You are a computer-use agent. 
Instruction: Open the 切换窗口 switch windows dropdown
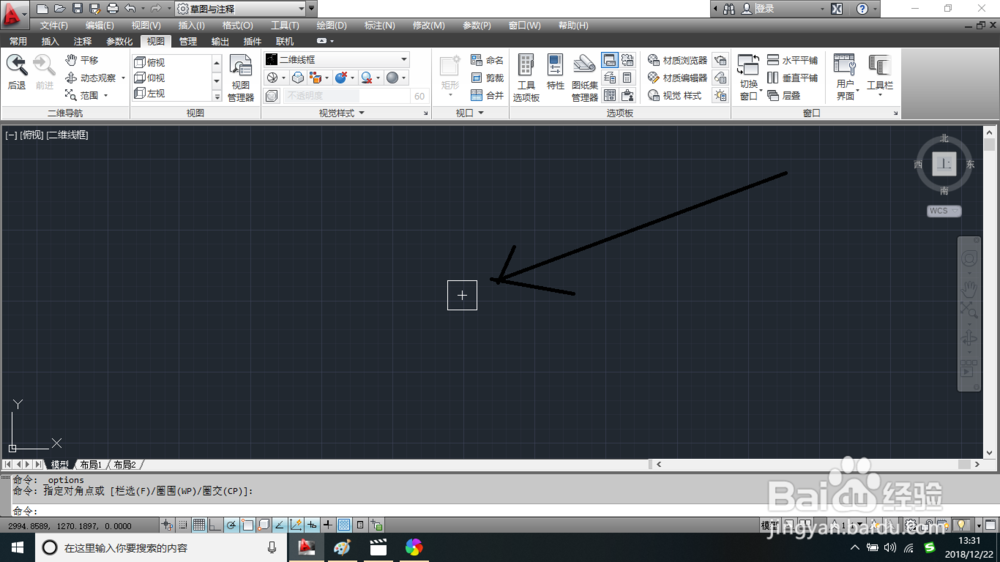pos(749,78)
